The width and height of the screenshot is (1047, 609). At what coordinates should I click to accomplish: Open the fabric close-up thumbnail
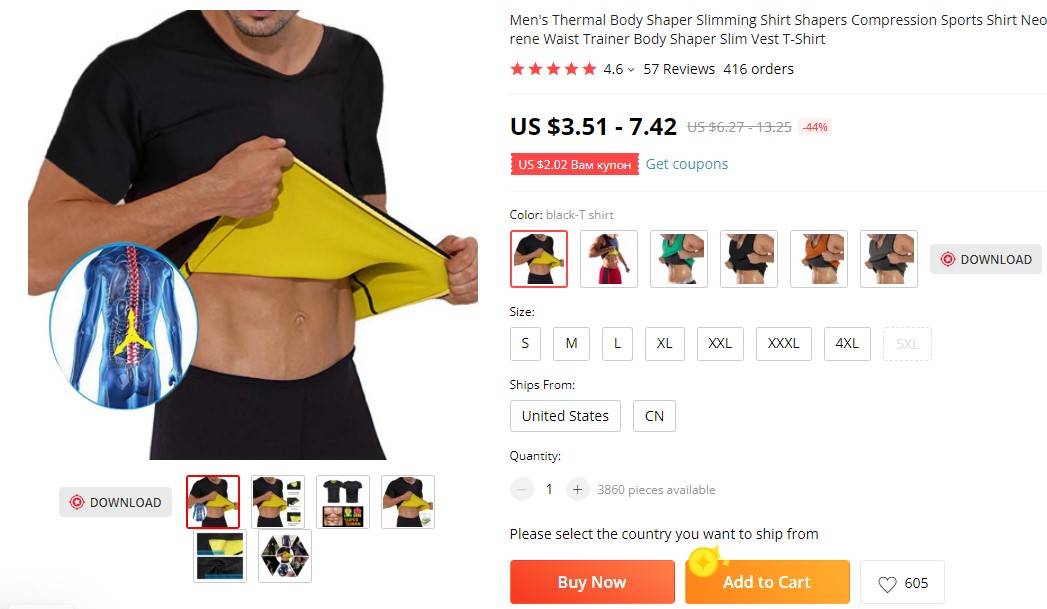click(x=220, y=556)
